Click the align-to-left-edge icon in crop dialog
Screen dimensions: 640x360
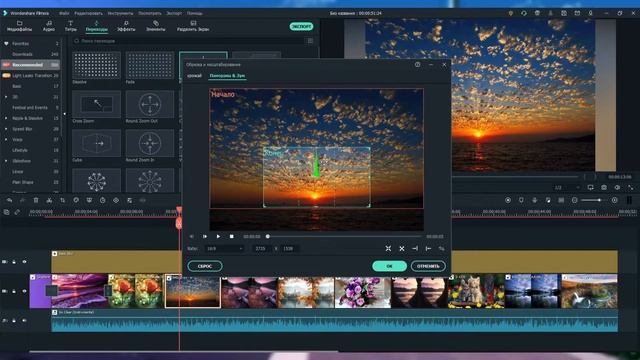428,248
